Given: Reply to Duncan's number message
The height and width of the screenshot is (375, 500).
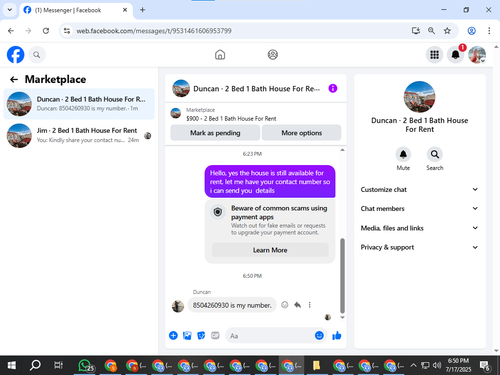Looking at the screenshot, I should click(297, 305).
